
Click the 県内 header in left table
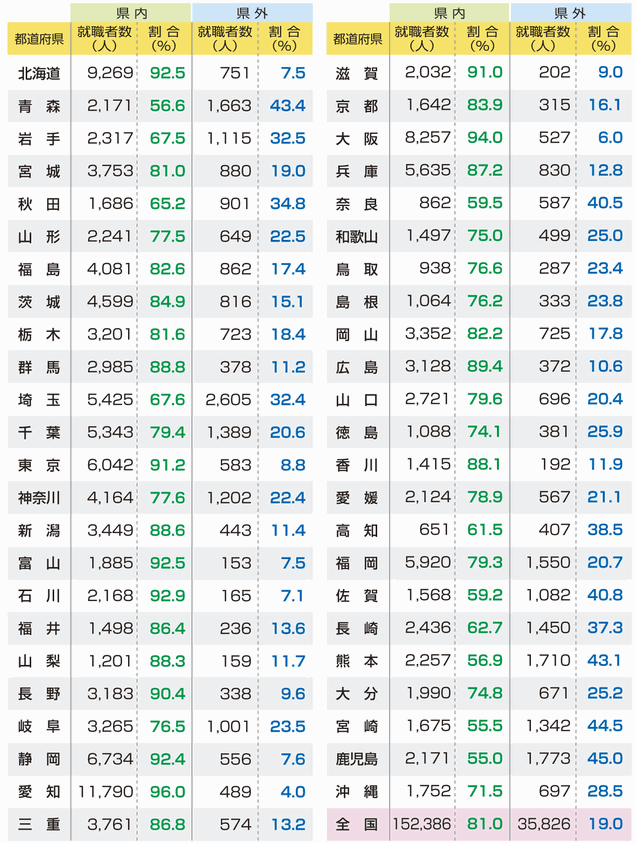132,12
